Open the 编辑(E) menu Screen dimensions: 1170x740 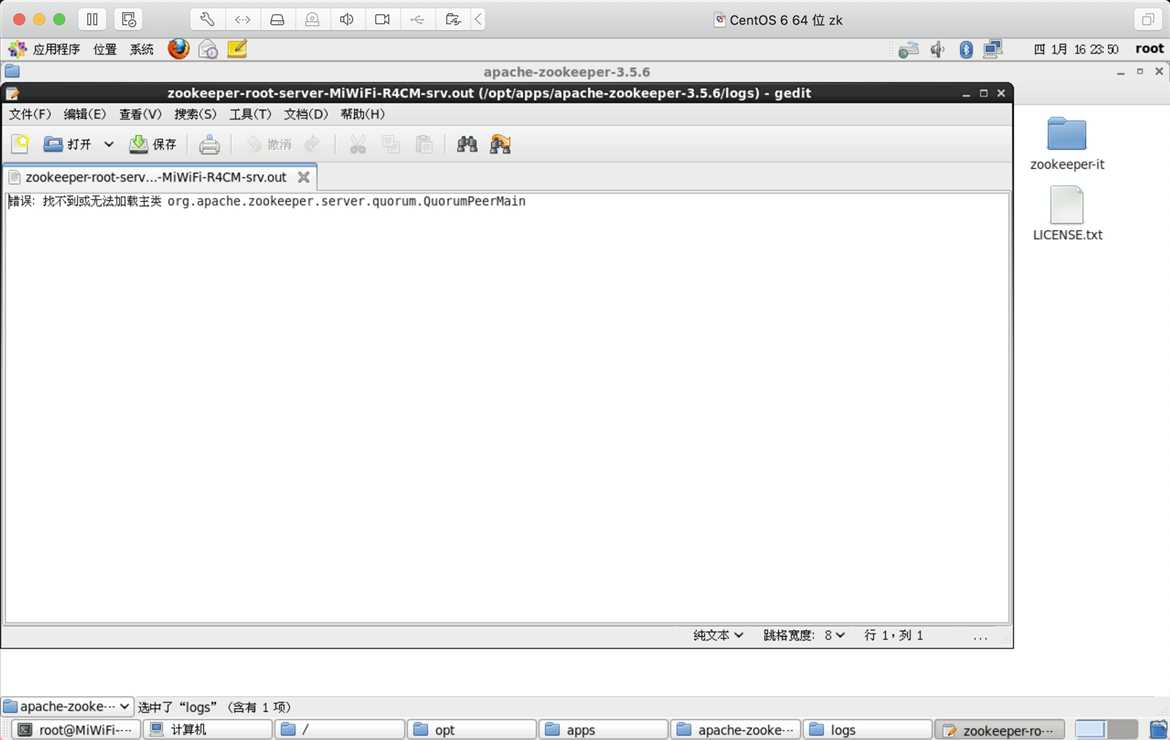click(85, 114)
